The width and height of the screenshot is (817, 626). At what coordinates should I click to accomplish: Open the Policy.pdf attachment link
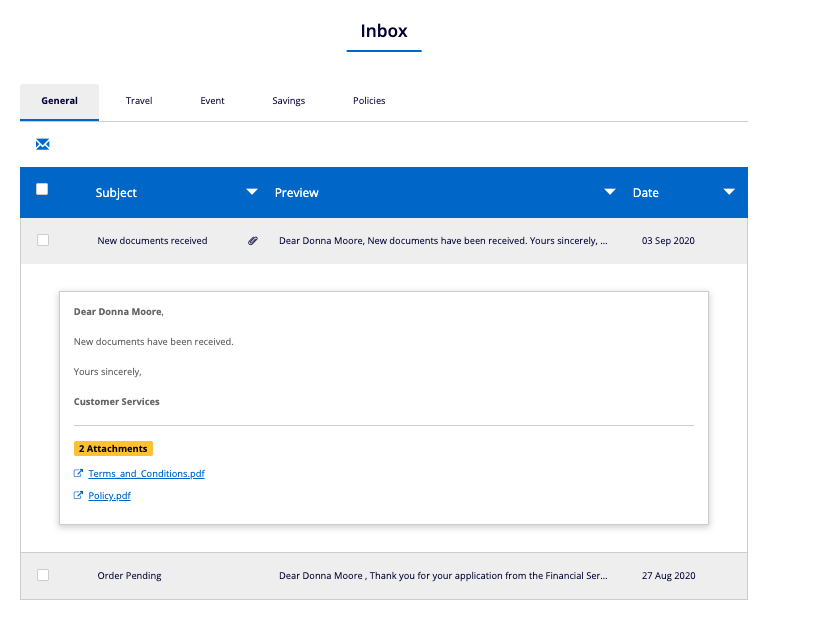click(109, 496)
